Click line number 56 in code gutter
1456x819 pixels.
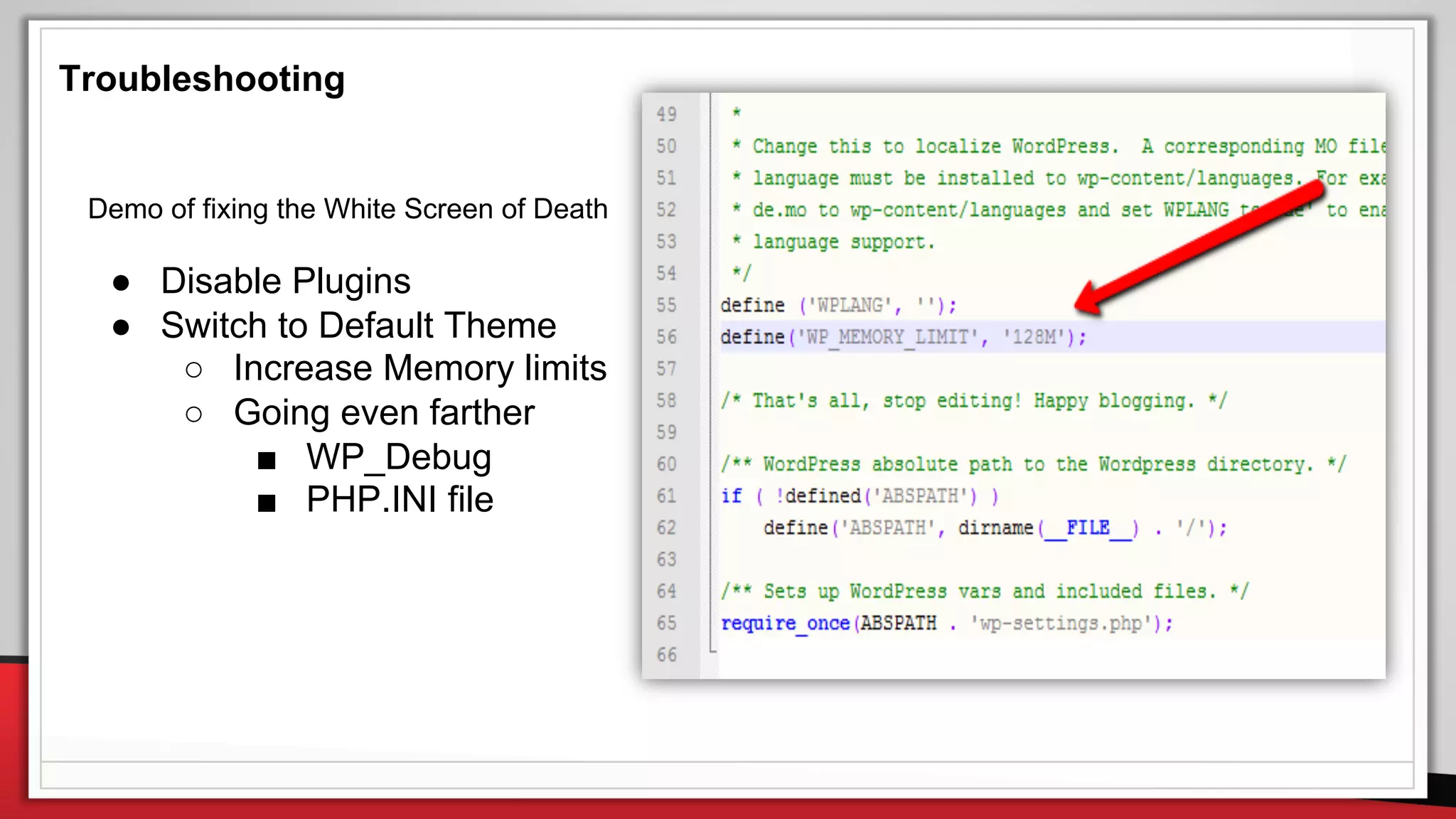tap(666, 337)
